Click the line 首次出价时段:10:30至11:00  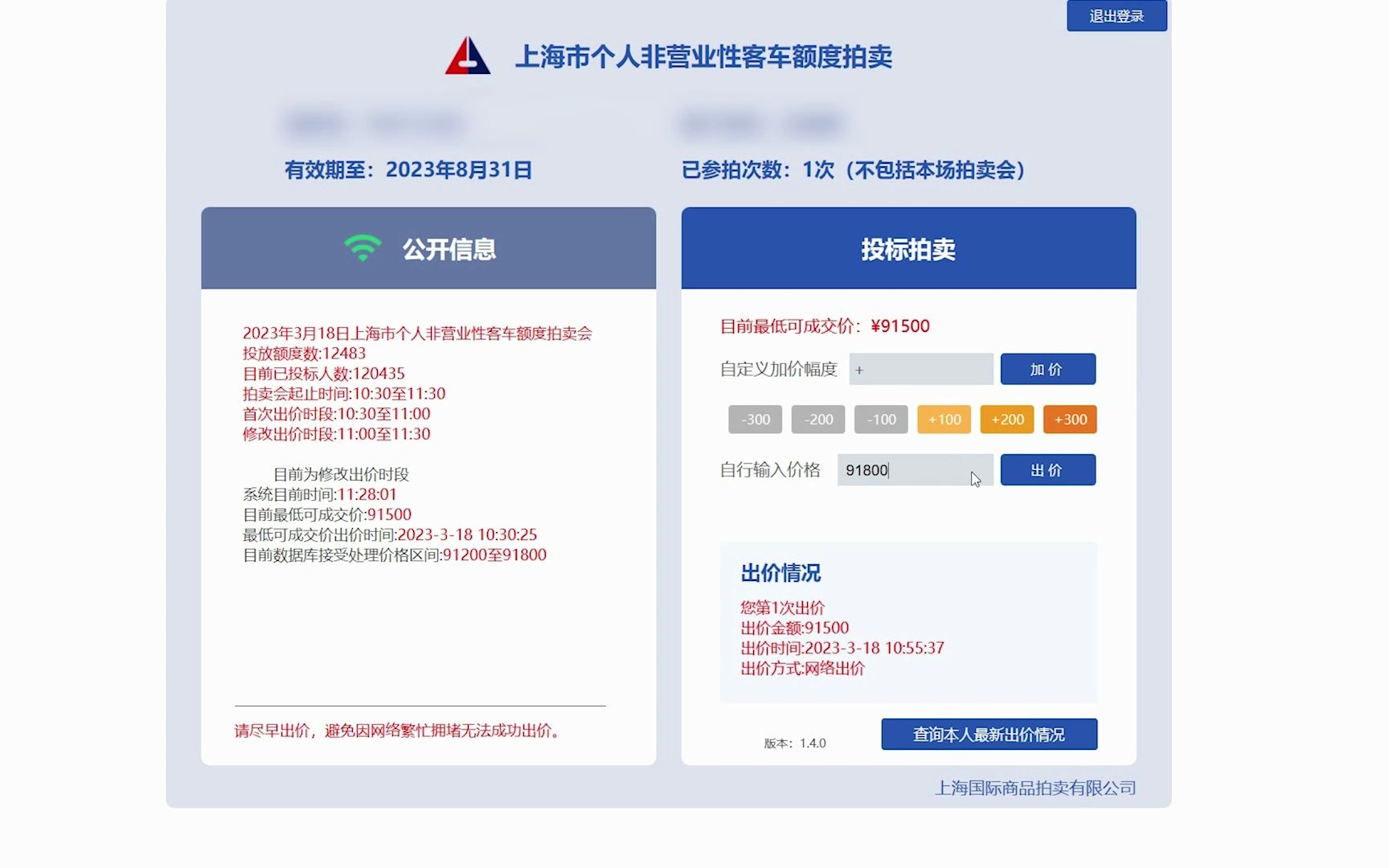tap(337, 414)
